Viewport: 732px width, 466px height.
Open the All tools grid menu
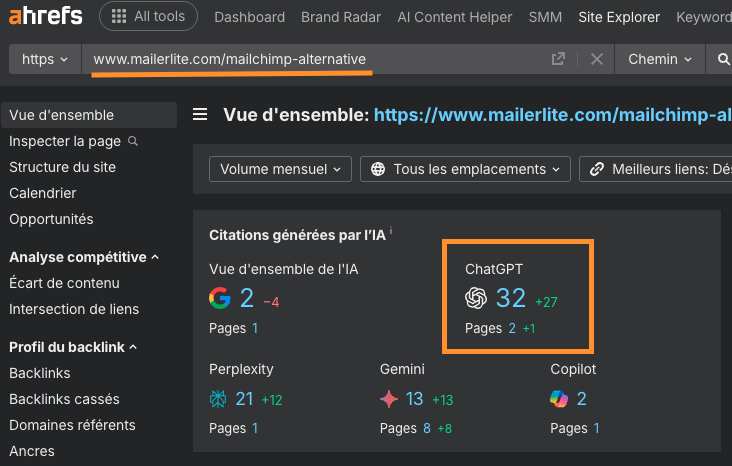[x=148, y=16]
